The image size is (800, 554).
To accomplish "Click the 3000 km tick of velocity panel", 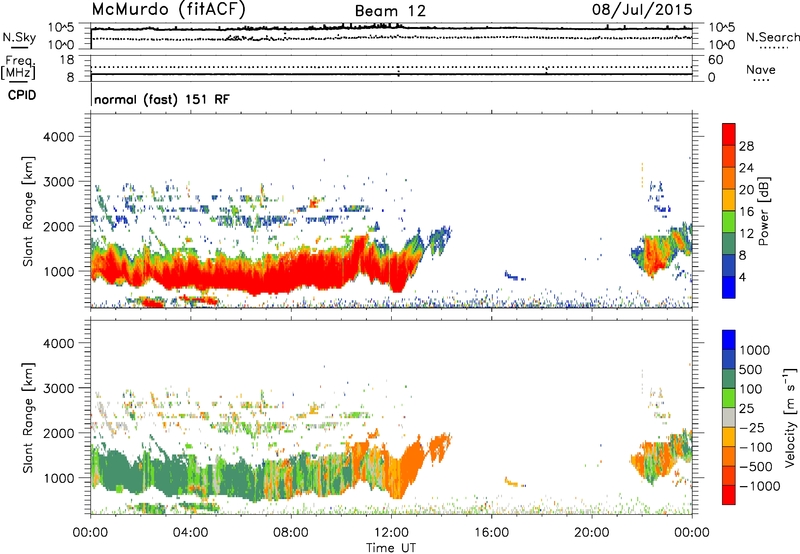I will click(x=58, y=388).
